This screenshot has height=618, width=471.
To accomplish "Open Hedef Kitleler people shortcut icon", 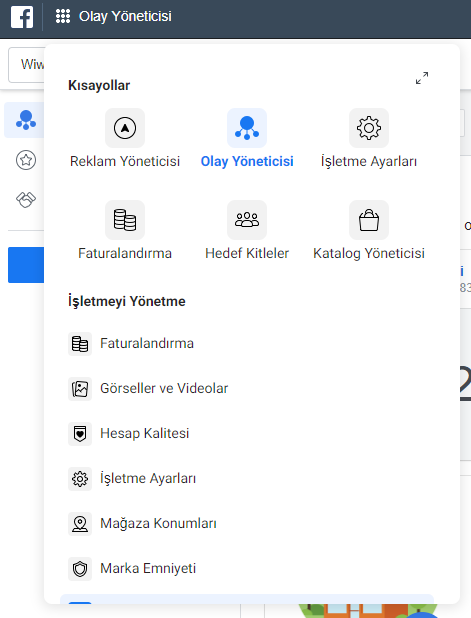I will coord(247,220).
